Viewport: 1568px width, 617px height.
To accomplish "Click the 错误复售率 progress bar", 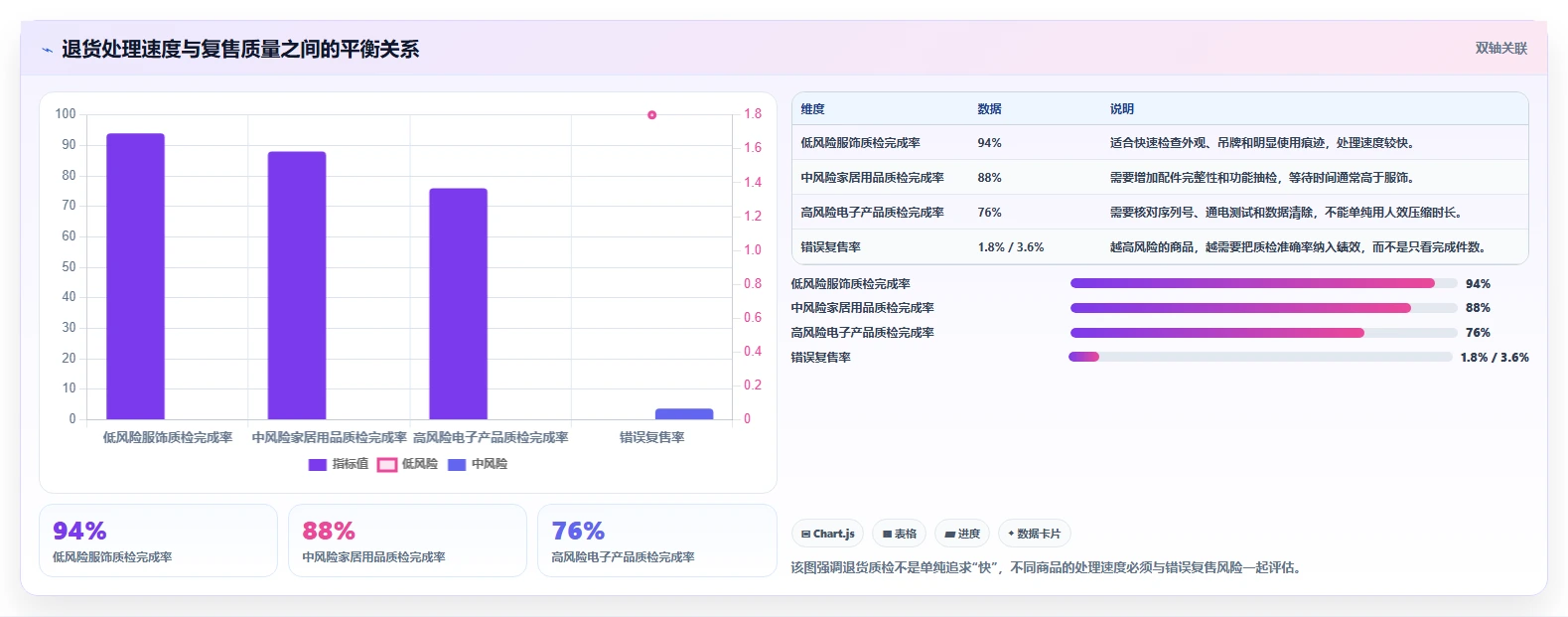I will click(1260, 357).
